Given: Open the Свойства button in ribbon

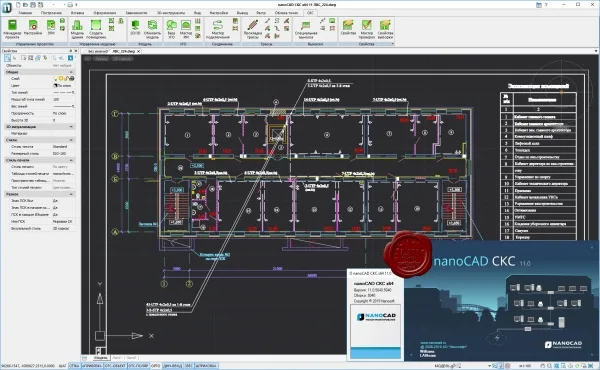Looking at the screenshot, I should pyautogui.click(x=348, y=28).
